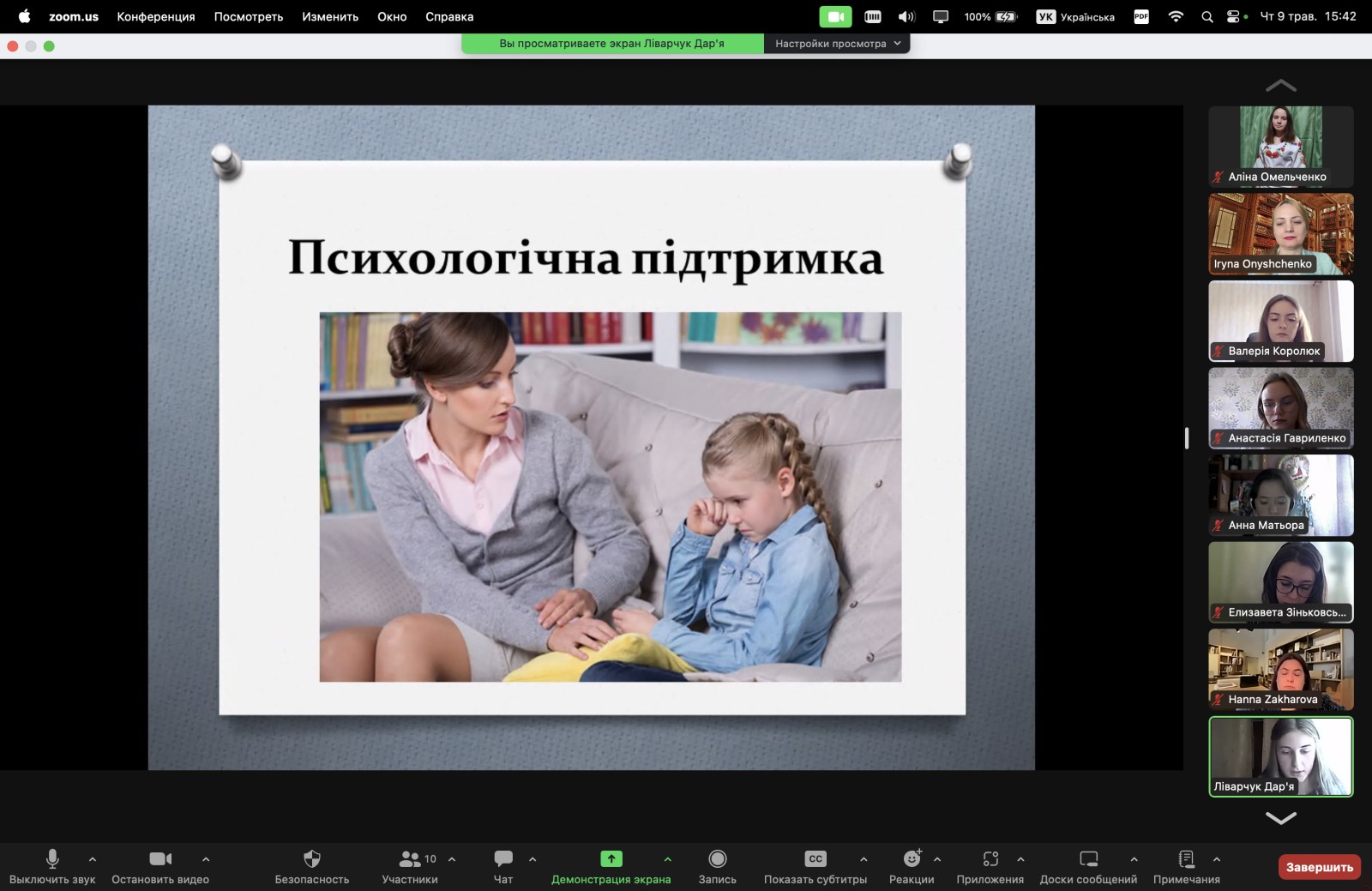1372x891 pixels.
Task: Expand chat options caret
Action: point(533,858)
